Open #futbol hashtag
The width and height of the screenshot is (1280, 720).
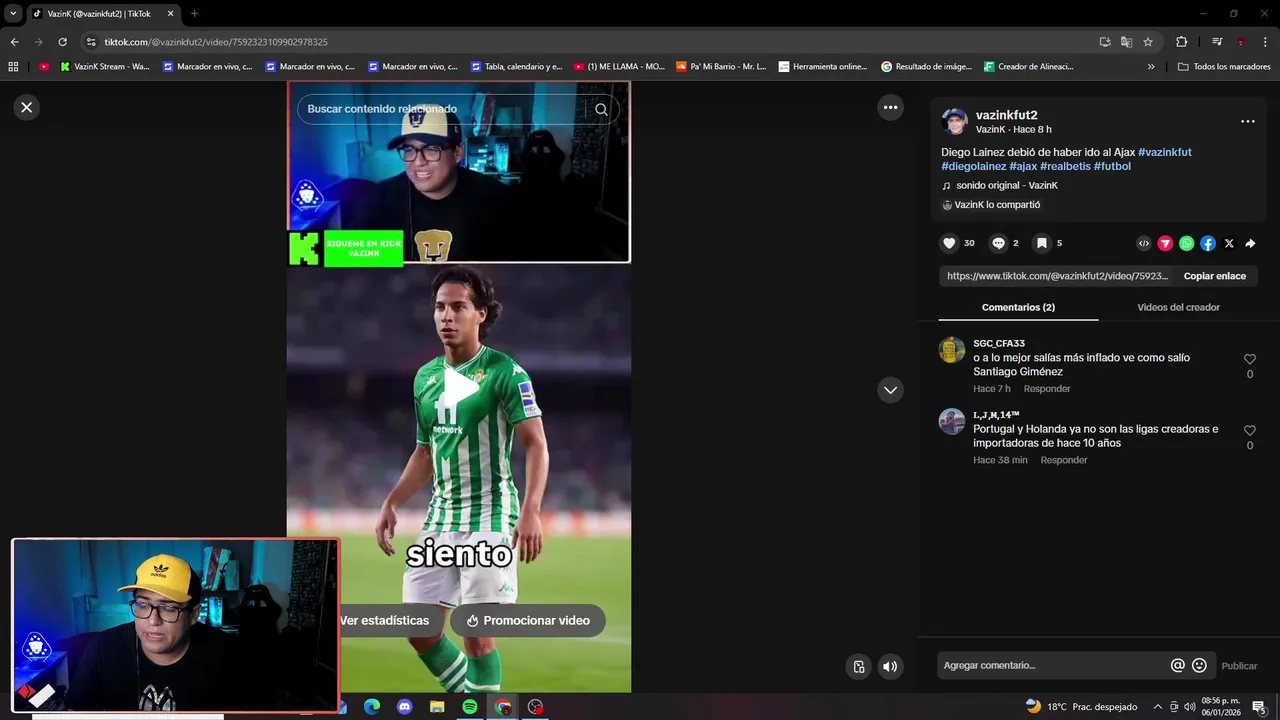(x=1112, y=166)
